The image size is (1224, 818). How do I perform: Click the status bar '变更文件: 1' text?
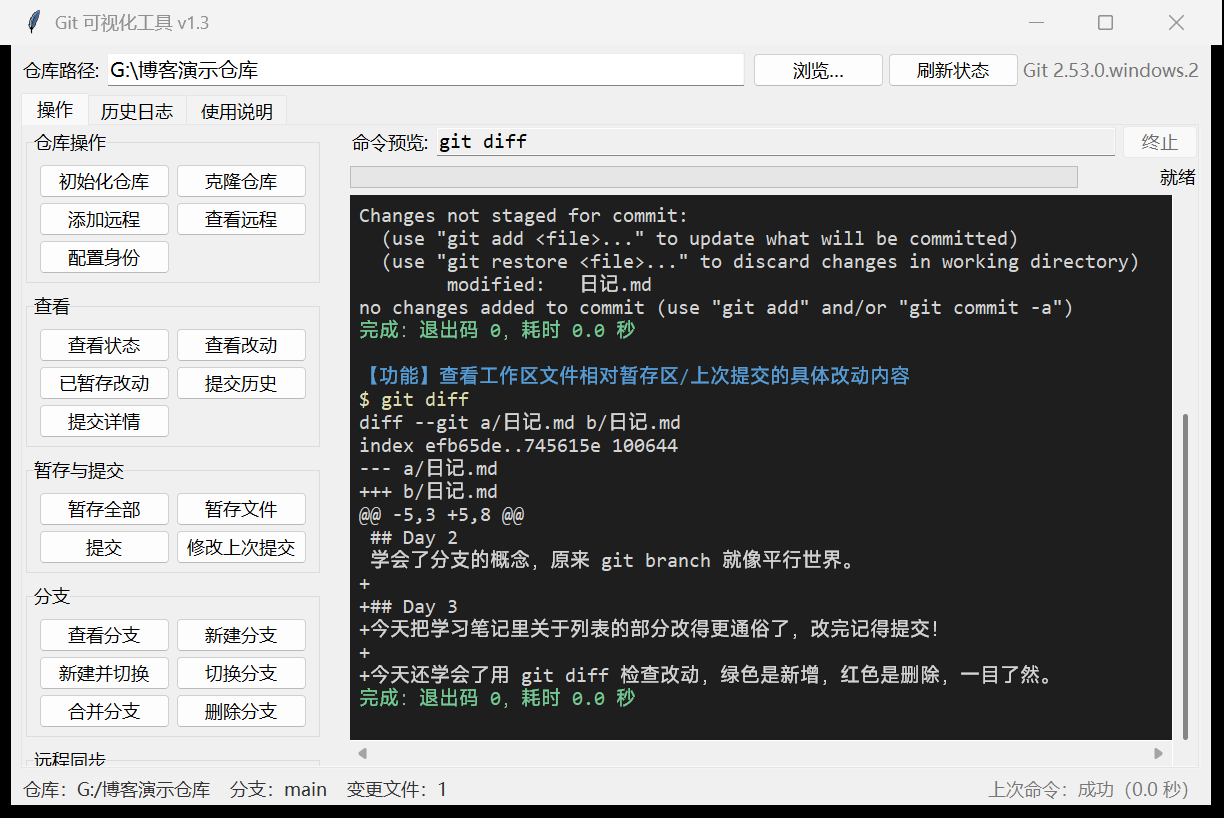point(397,790)
